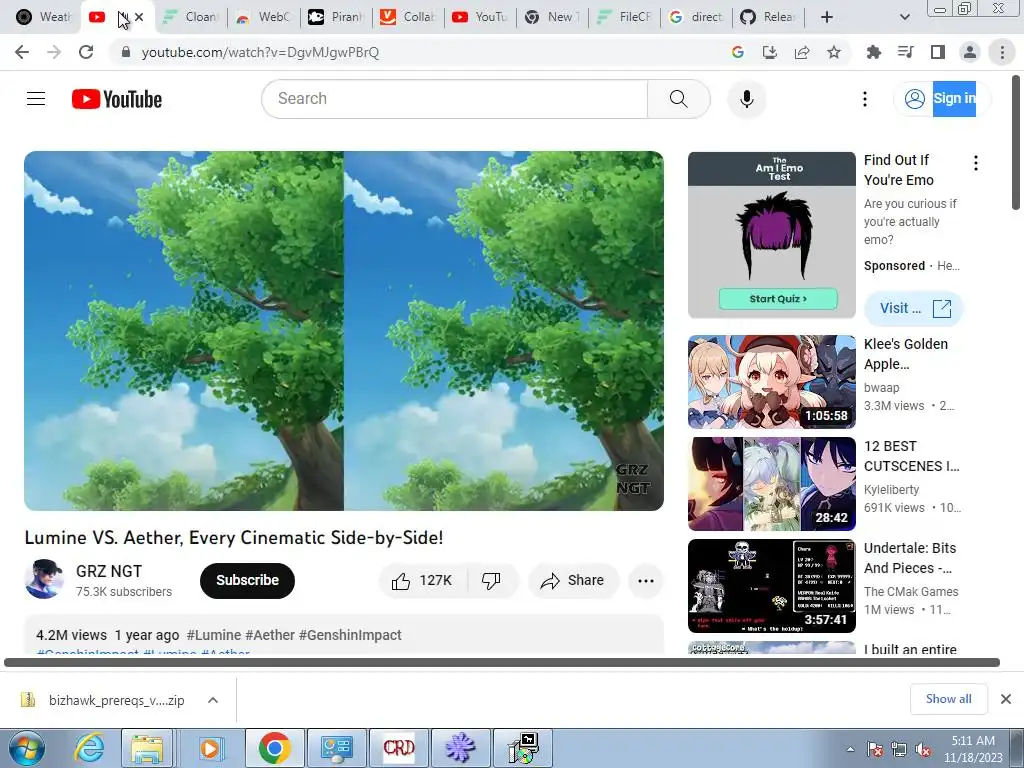
Task: Close the active YouTube tab
Action: (x=139, y=17)
